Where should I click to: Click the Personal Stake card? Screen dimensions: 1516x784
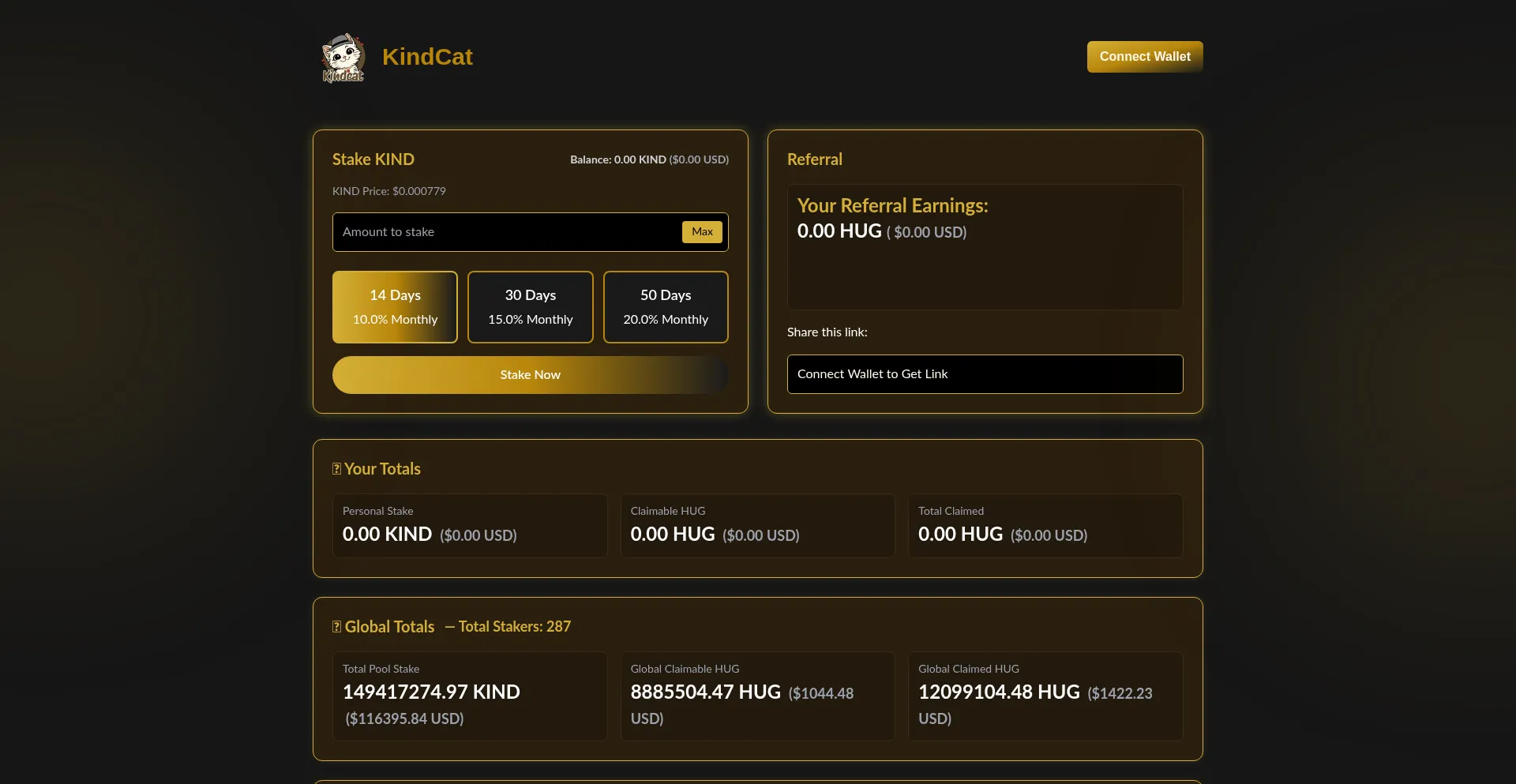pos(470,526)
